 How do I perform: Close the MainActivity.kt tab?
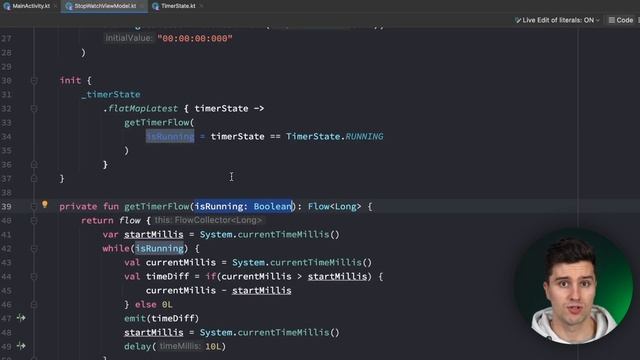[55, 6]
